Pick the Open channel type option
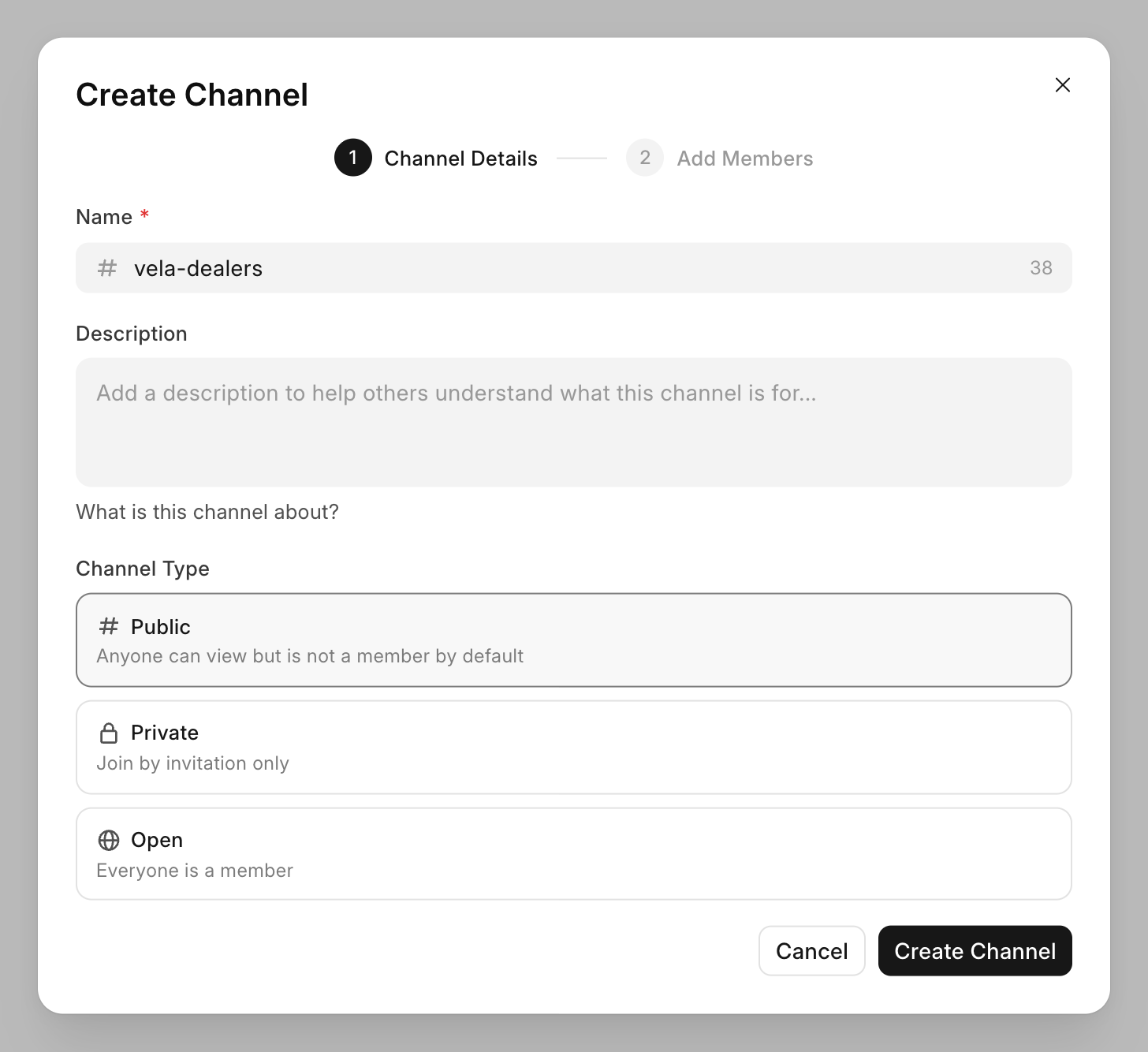The image size is (1148, 1052). pyautogui.click(x=574, y=853)
